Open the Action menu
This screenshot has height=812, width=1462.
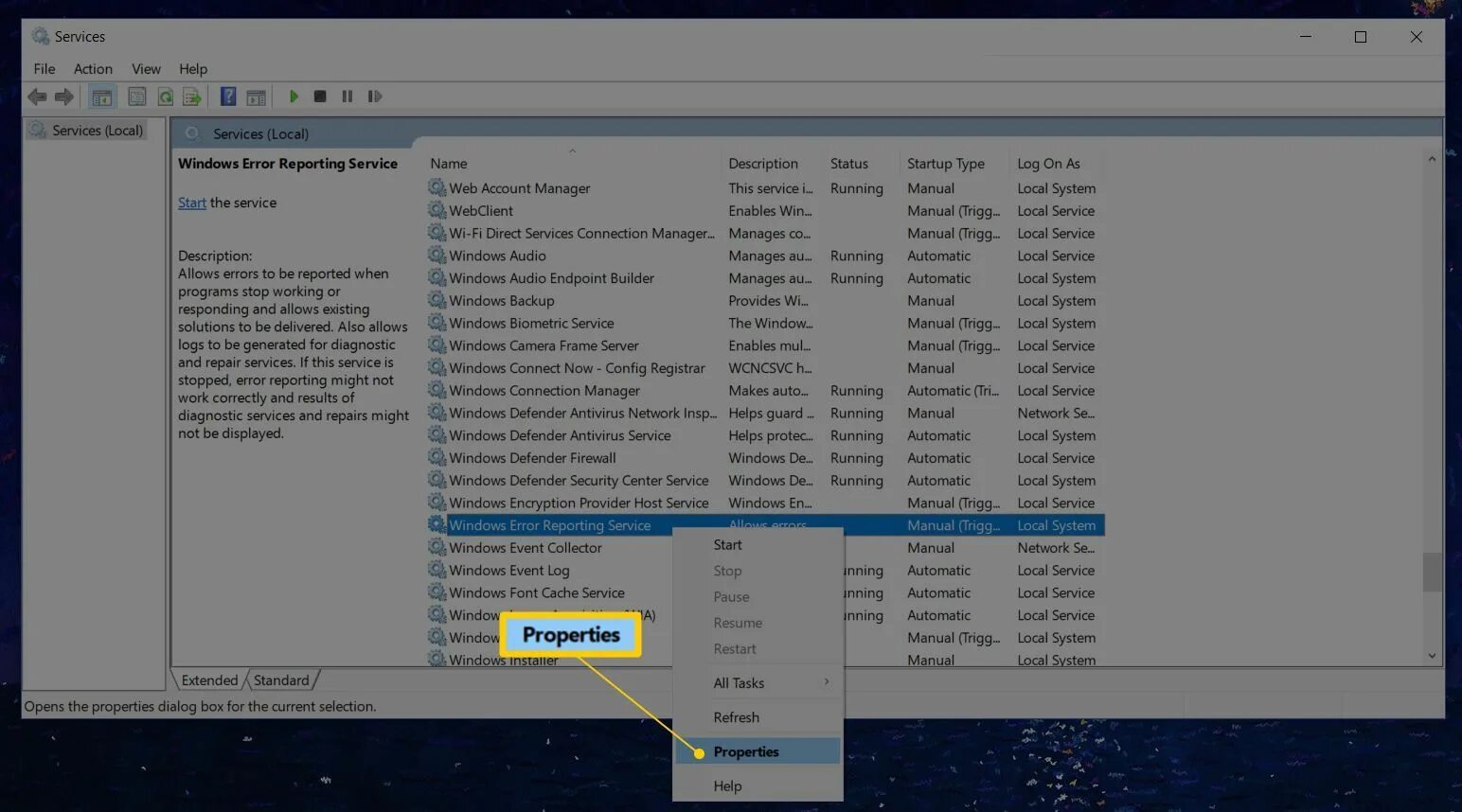click(93, 69)
